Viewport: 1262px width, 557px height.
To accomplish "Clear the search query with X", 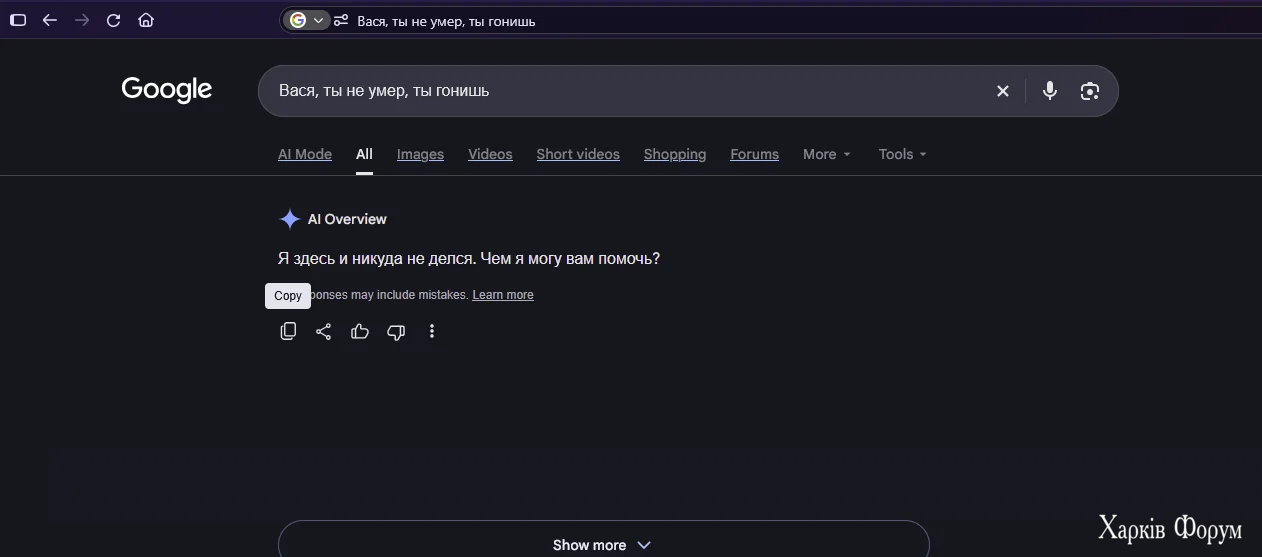I will click(x=1003, y=91).
